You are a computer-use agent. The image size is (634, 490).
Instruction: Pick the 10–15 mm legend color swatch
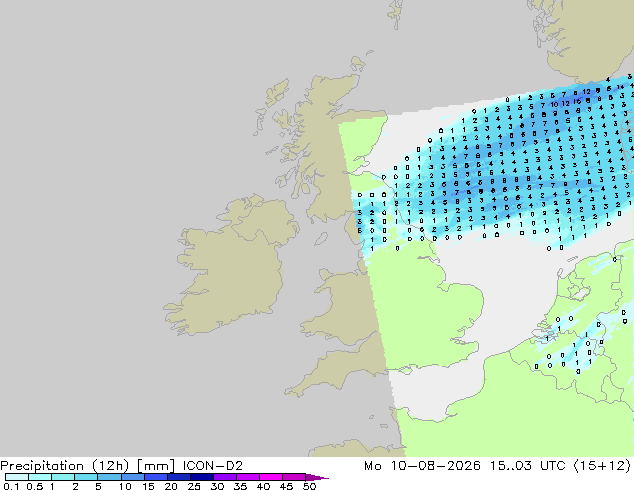point(132,477)
